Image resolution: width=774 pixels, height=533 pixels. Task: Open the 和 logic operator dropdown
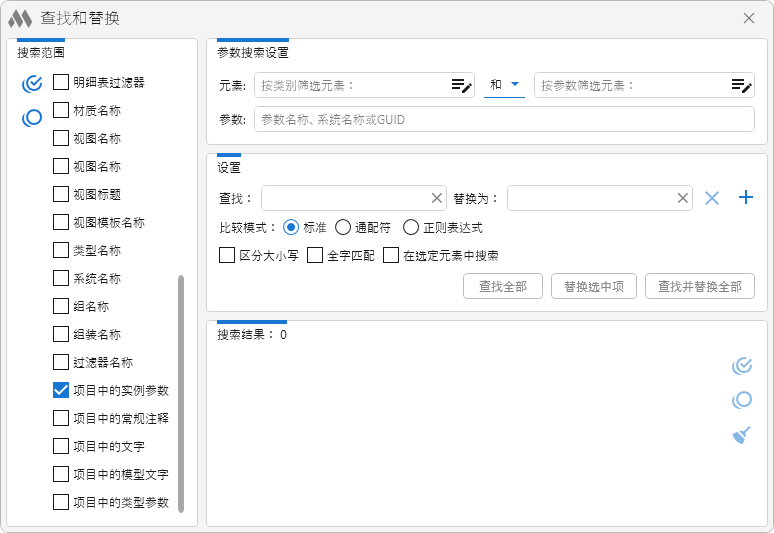tap(506, 85)
